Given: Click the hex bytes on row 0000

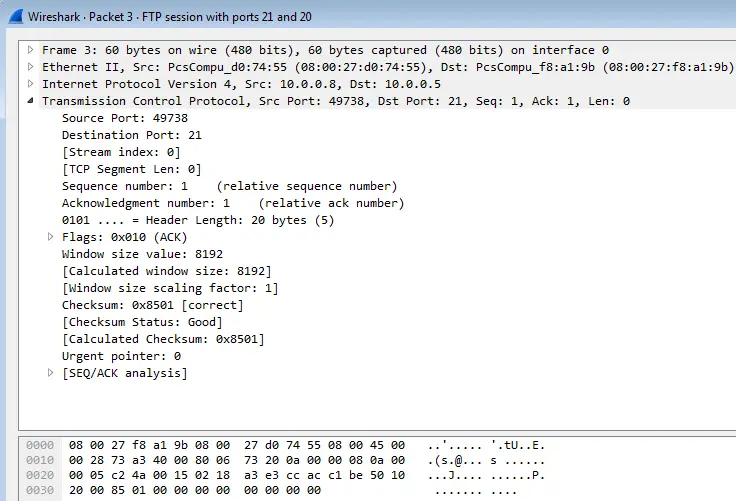Looking at the screenshot, I should [x=237, y=445].
